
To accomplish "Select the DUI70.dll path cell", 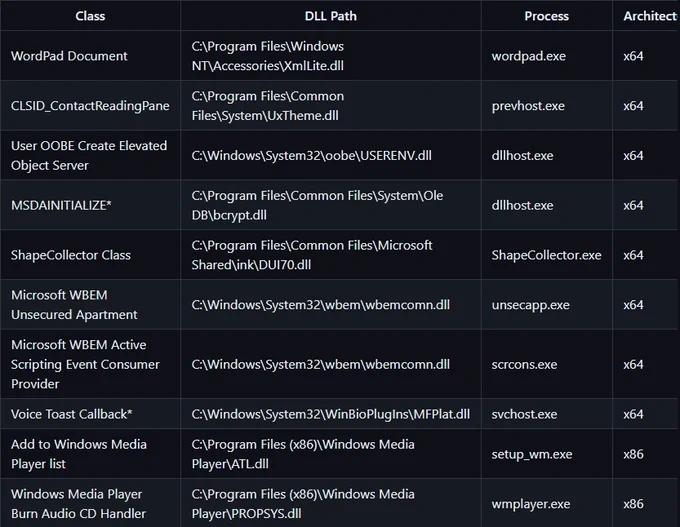I will pos(330,255).
